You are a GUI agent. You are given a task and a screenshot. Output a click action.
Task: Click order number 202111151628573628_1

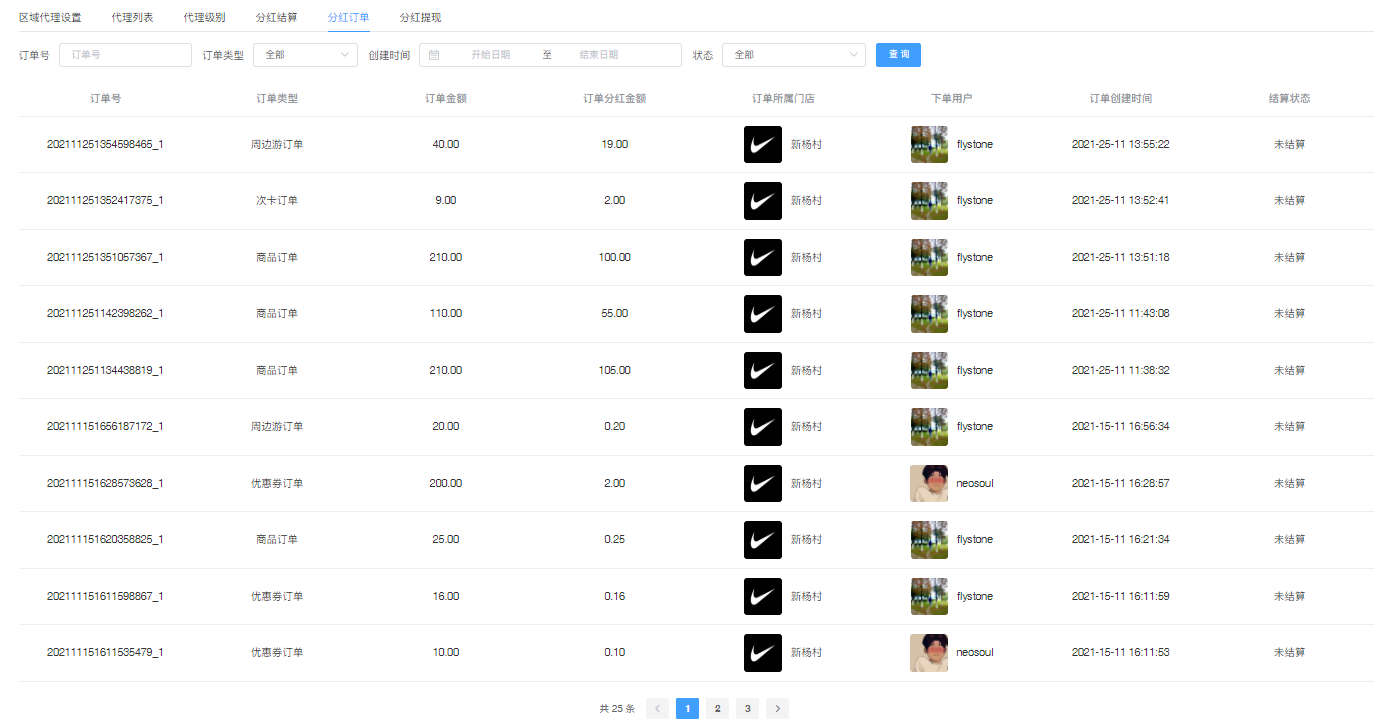[105, 483]
